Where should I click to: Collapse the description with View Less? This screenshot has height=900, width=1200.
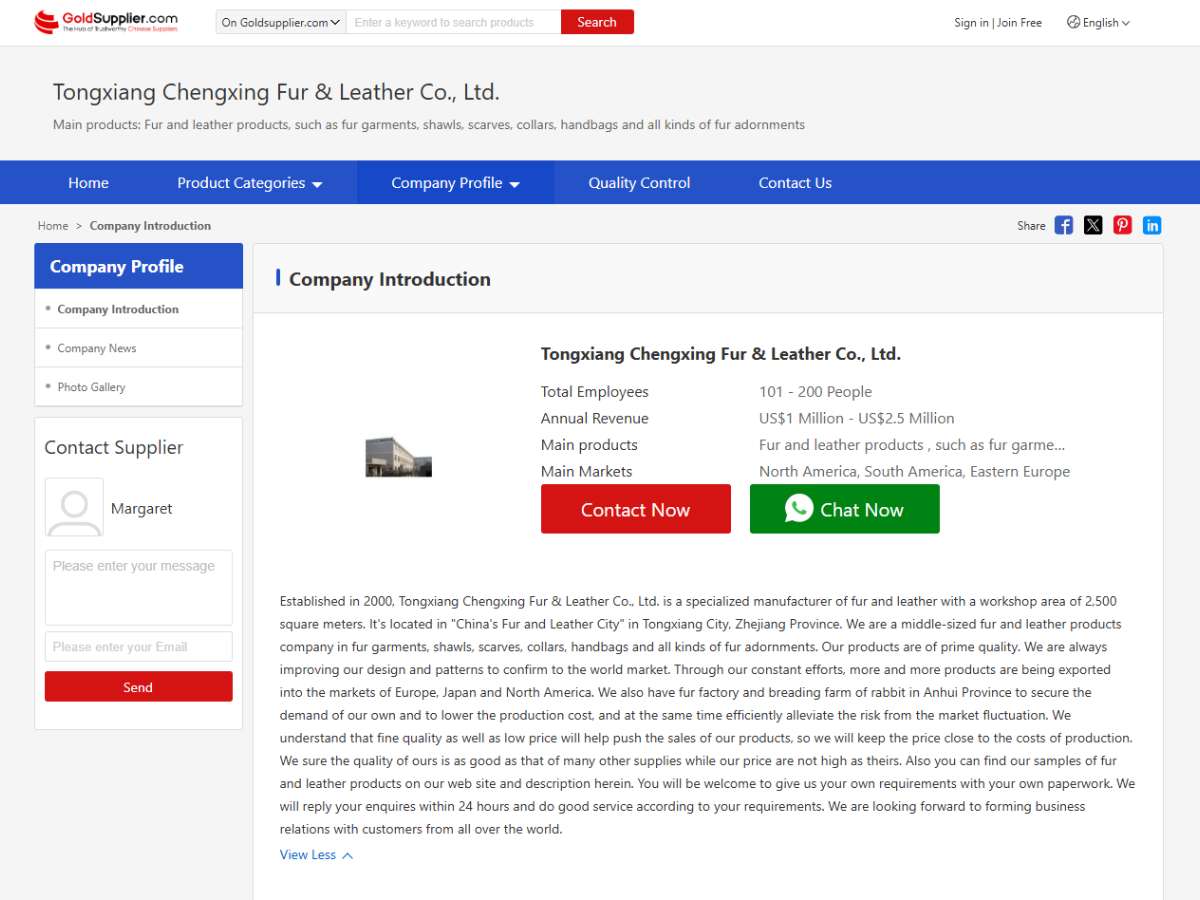pyautogui.click(x=316, y=855)
